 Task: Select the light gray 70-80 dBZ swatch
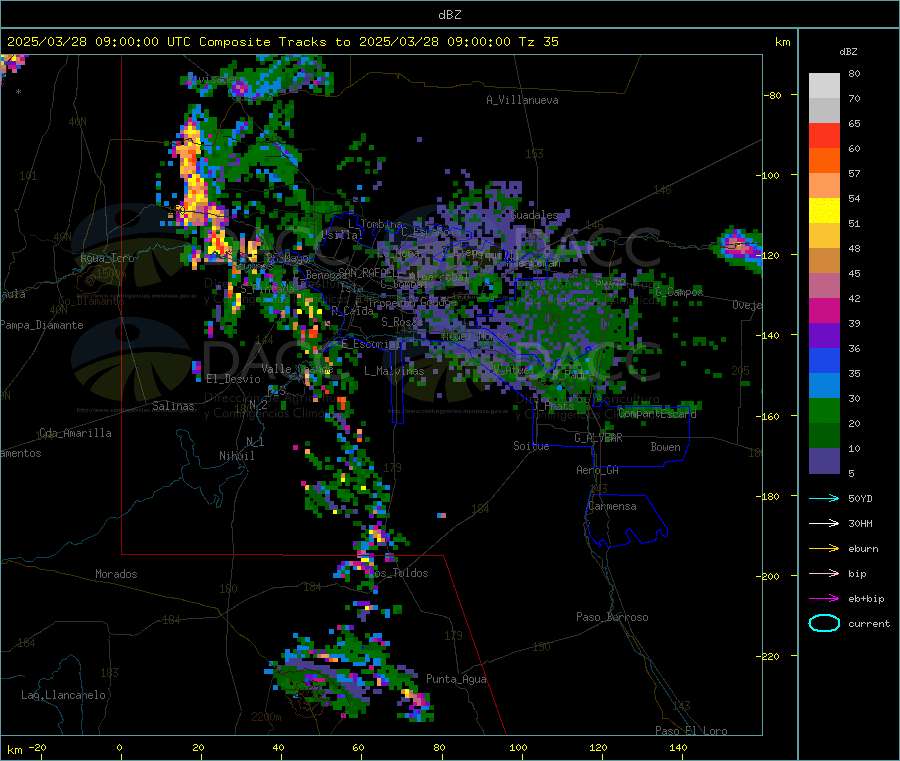(x=824, y=86)
